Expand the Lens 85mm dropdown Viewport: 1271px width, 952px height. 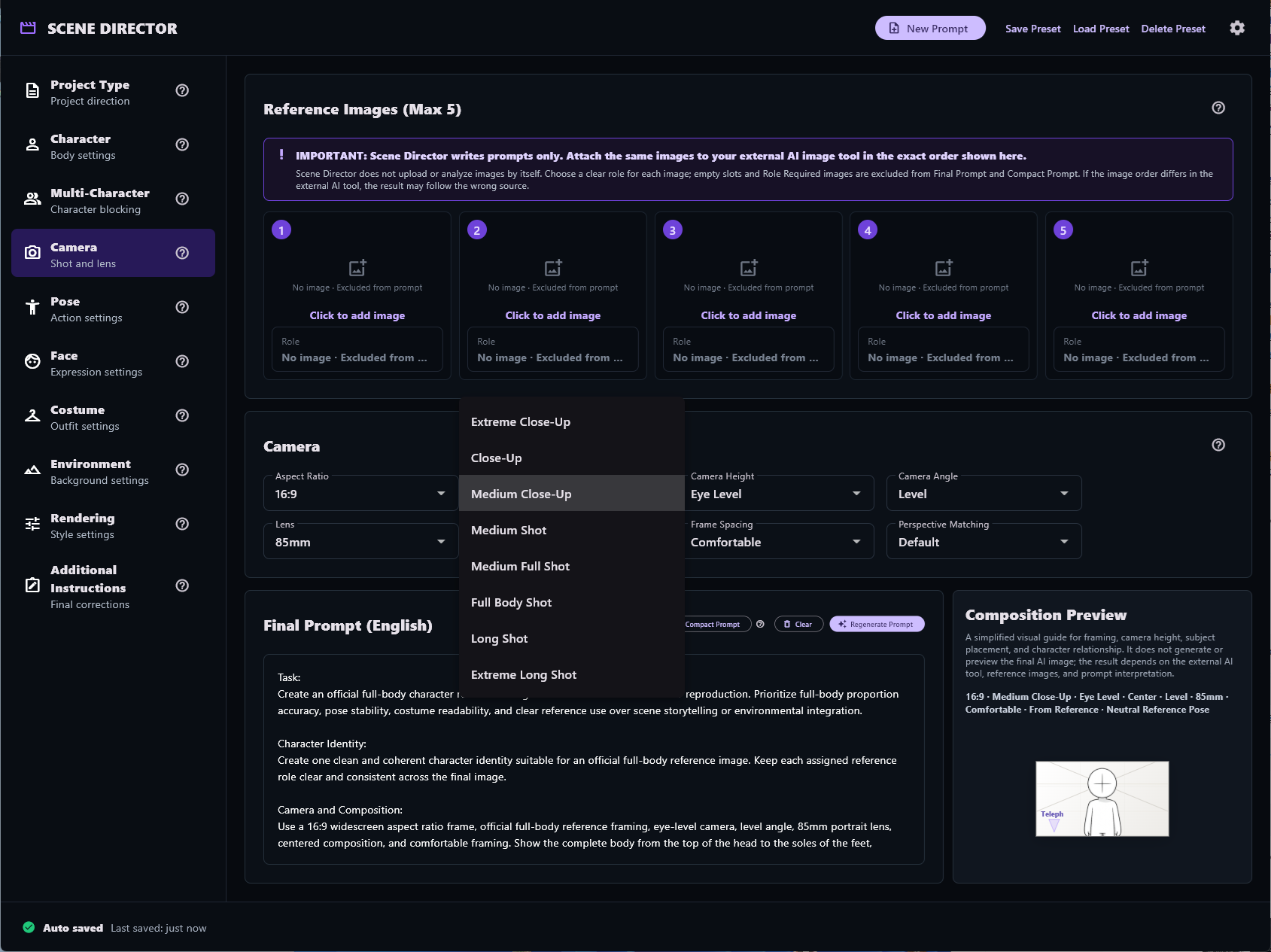click(x=360, y=542)
